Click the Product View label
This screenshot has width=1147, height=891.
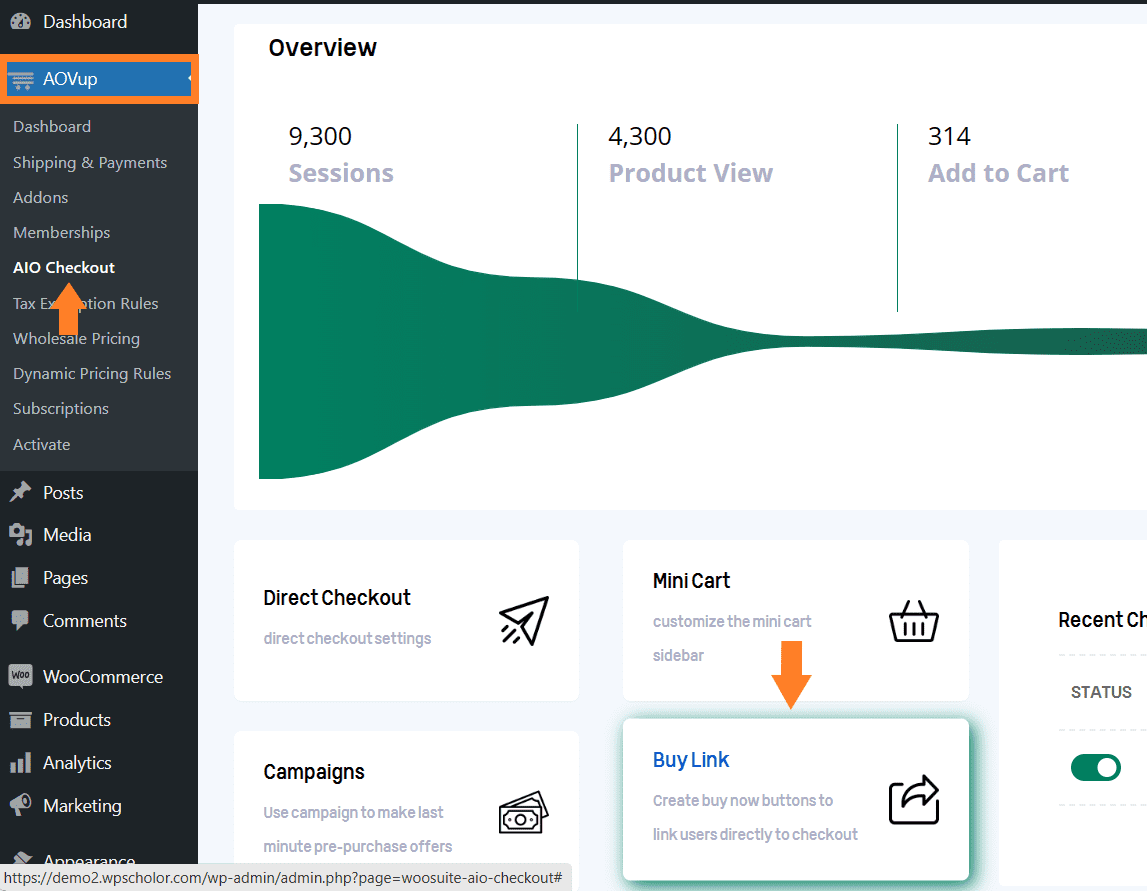point(691,173)
